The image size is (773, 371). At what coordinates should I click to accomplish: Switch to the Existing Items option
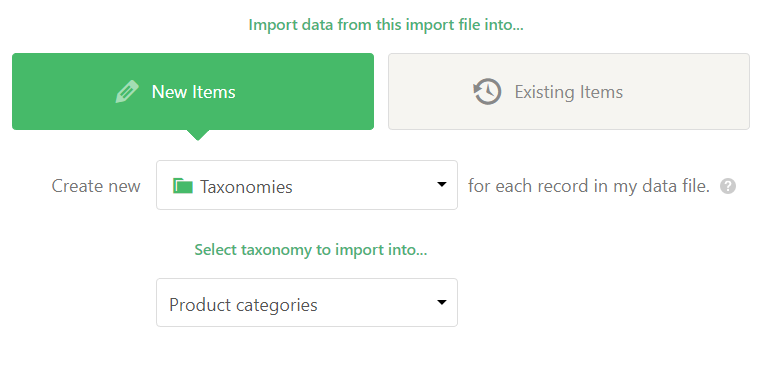569,92
